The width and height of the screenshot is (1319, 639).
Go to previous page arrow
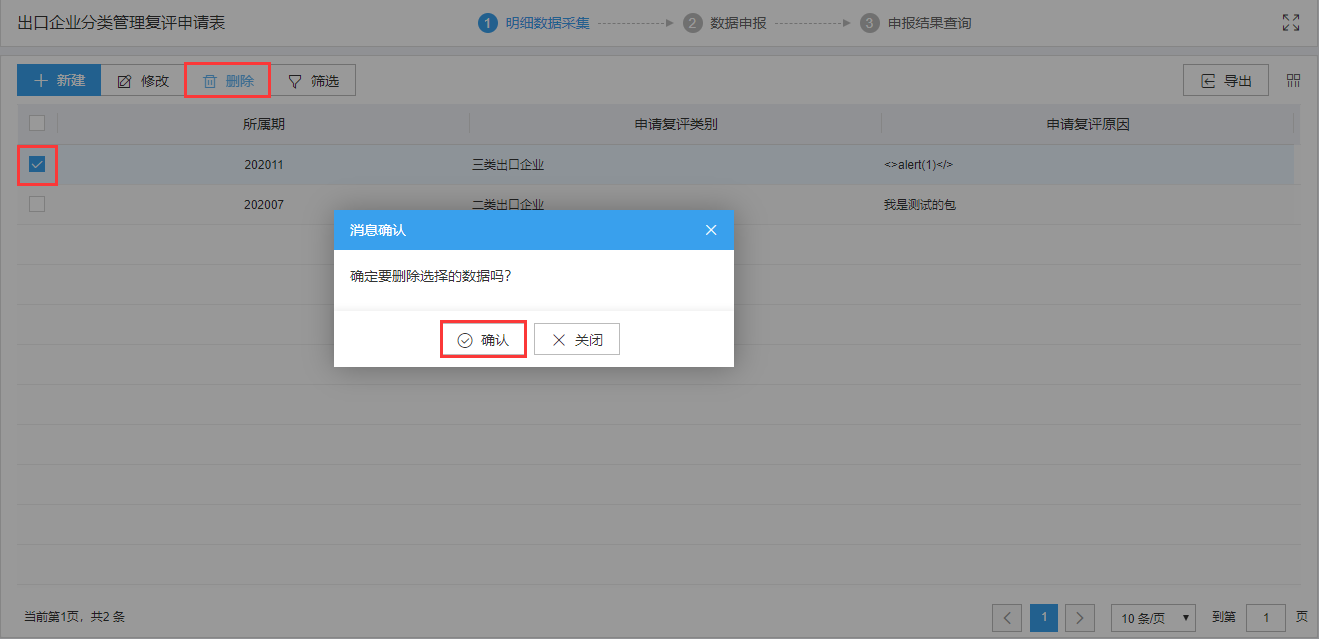pos(1007,618)
